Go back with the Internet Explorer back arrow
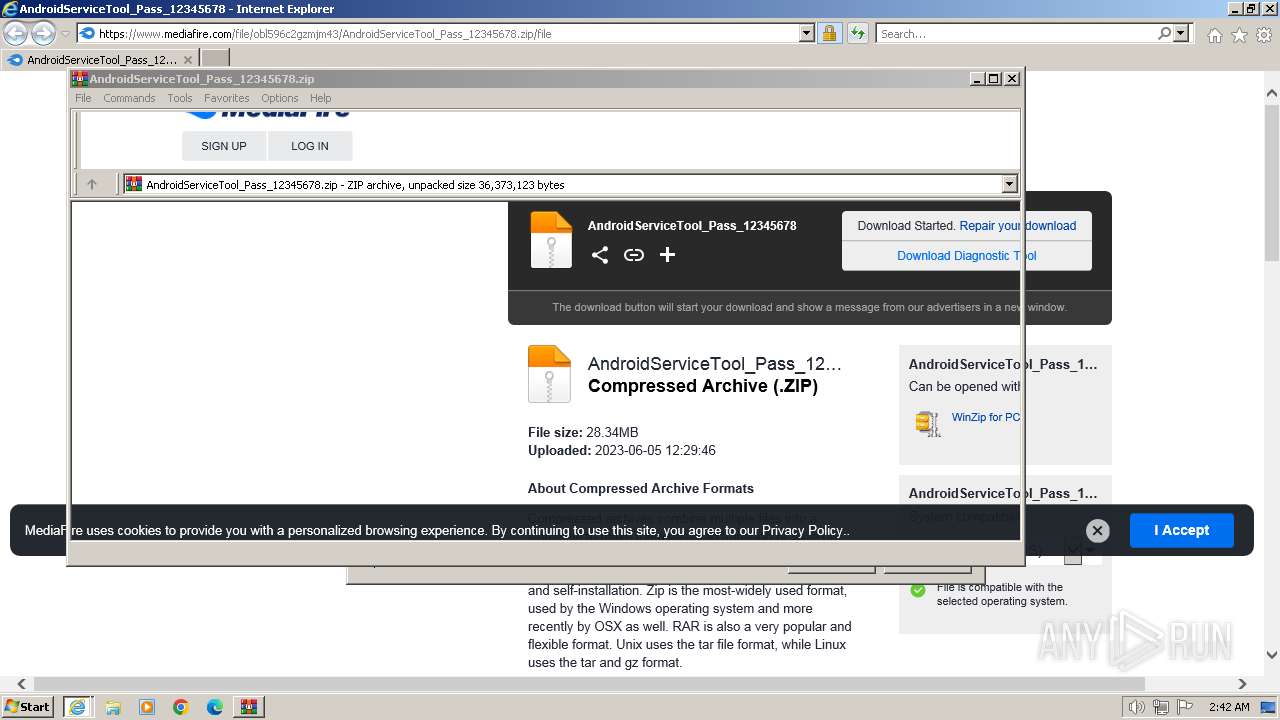1280x720 pixels. coord(16,33)
